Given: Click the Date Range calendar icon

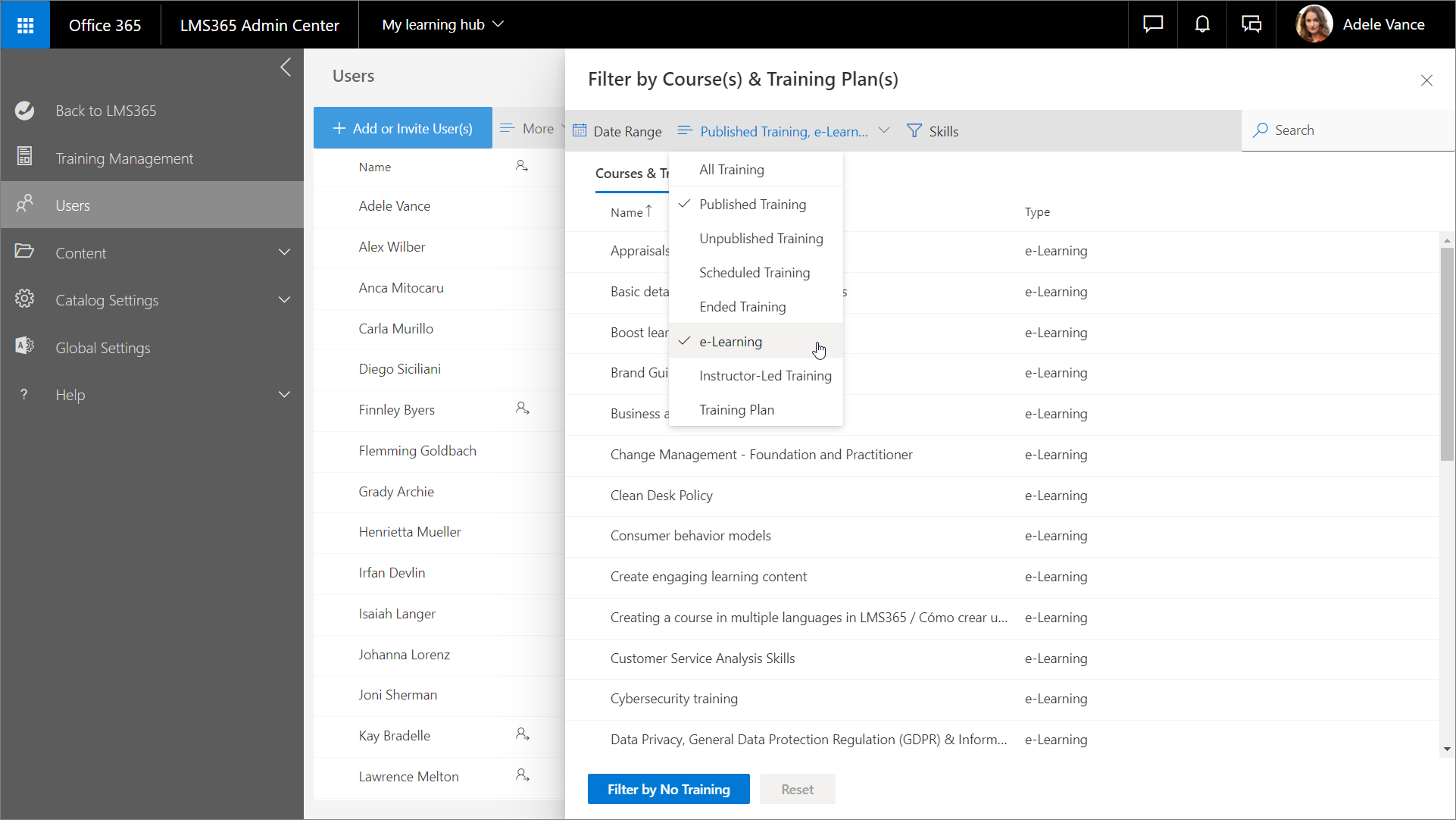Looking at the screenshot, I should [580, 131].
